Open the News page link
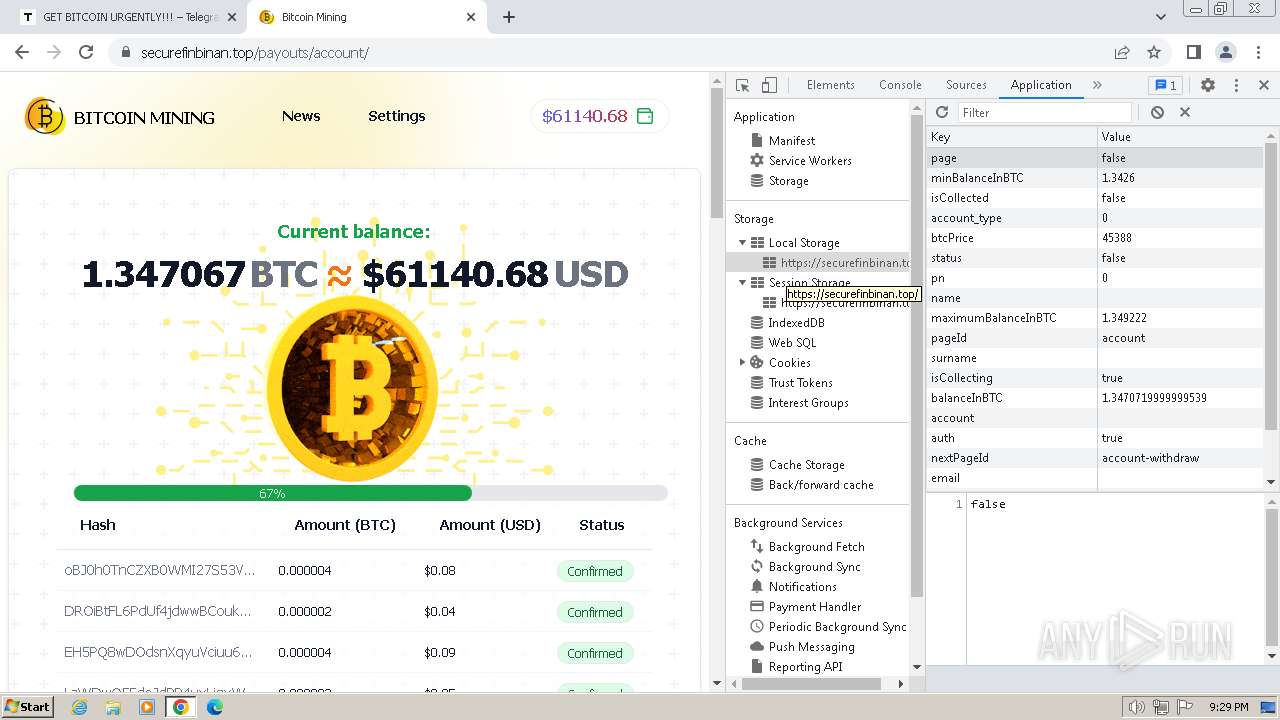Image resolution: width=1280 pixels, height=720 pixels. point(301,116)
